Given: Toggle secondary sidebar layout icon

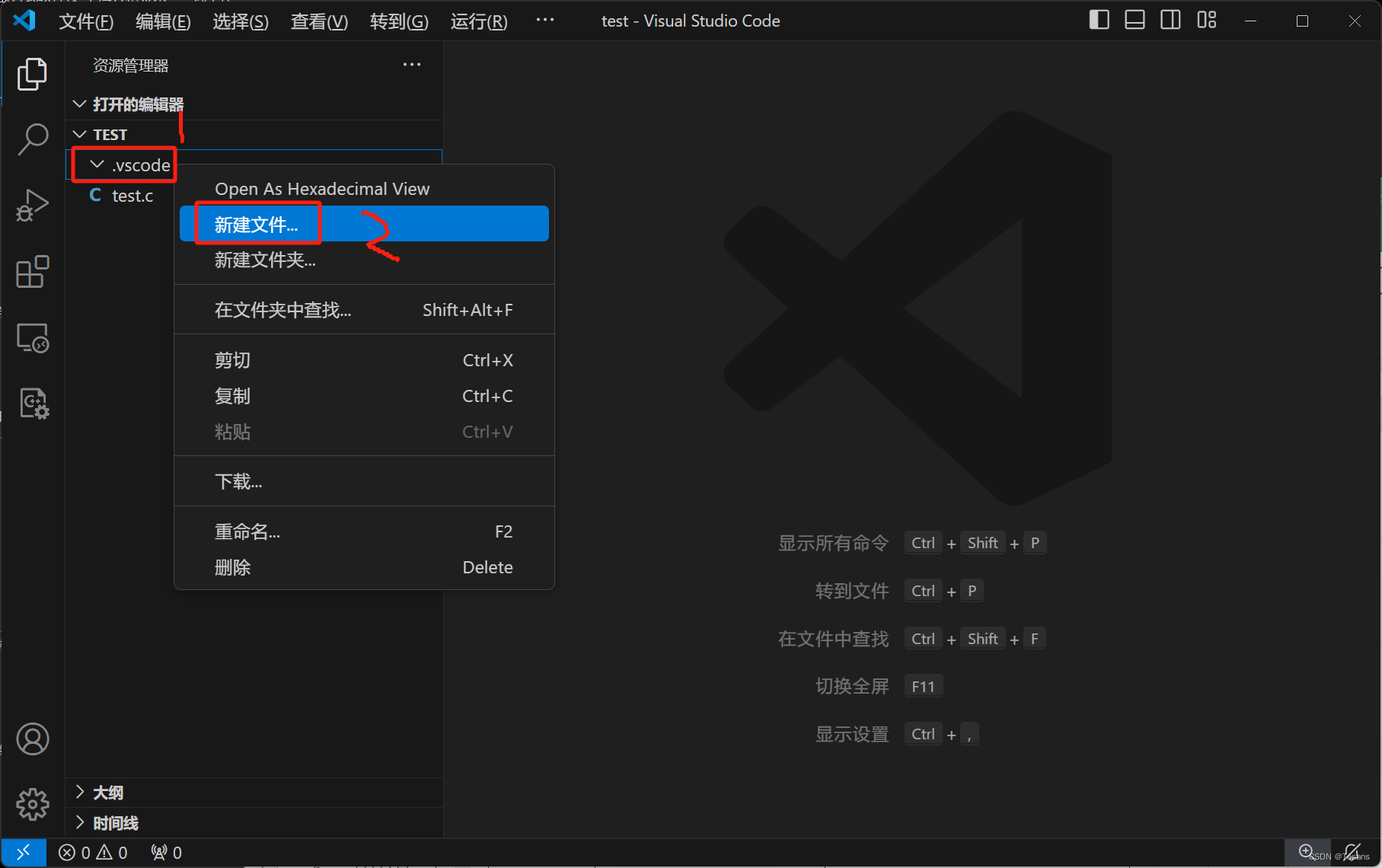Looking at the screenshot, I should coord(1170,21).
